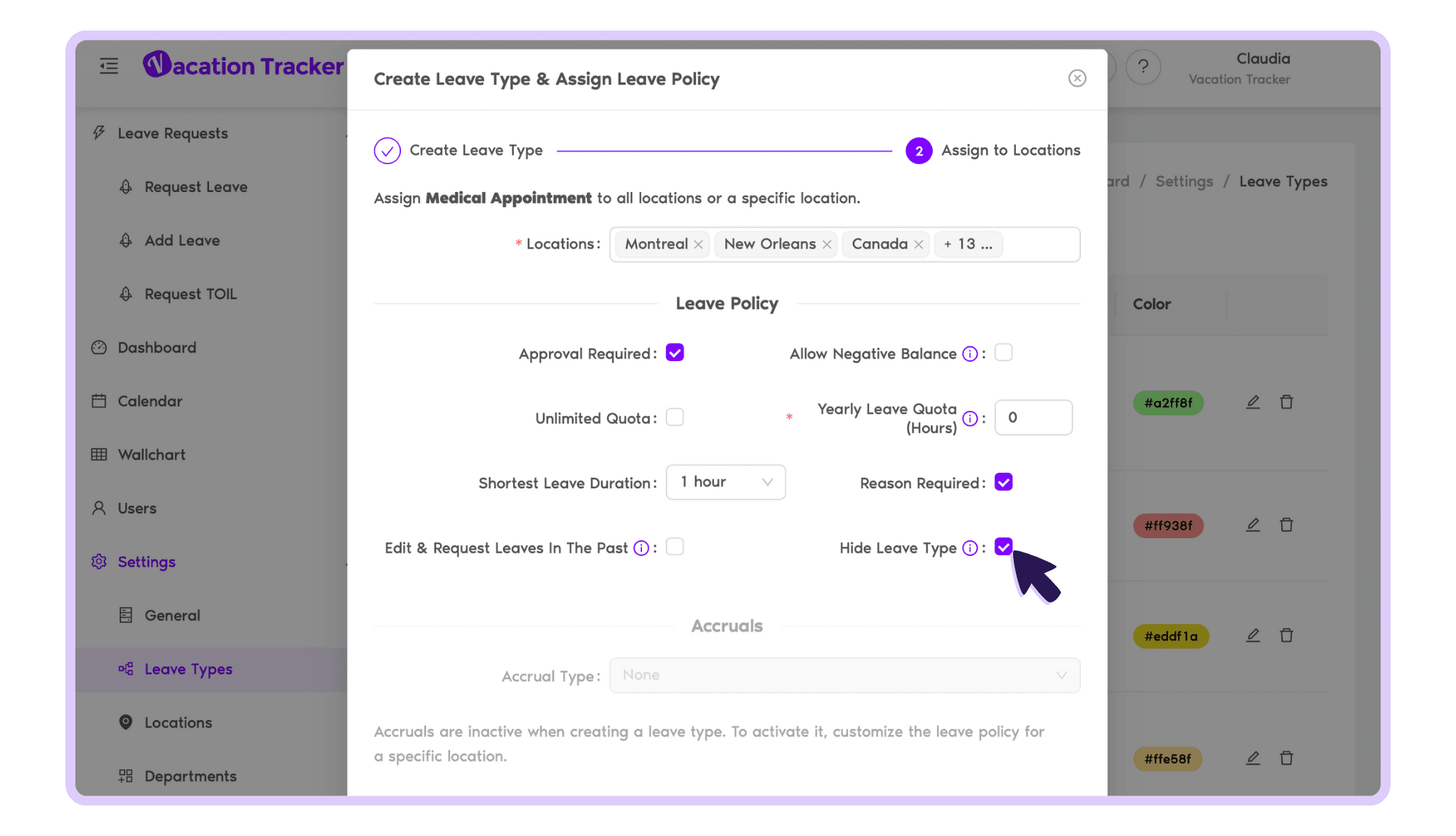This screenshot has height=836, width=1456.
Task: Disable the Hide Leave Type checkbox
Action: click(x=1003, y=547)
